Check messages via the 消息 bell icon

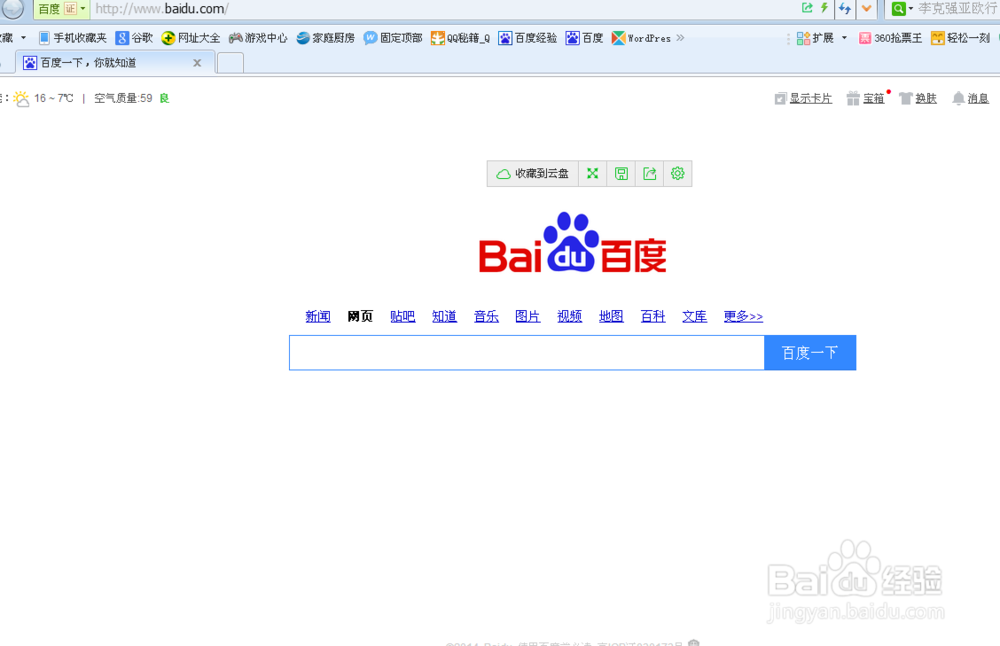coord(969,98)
